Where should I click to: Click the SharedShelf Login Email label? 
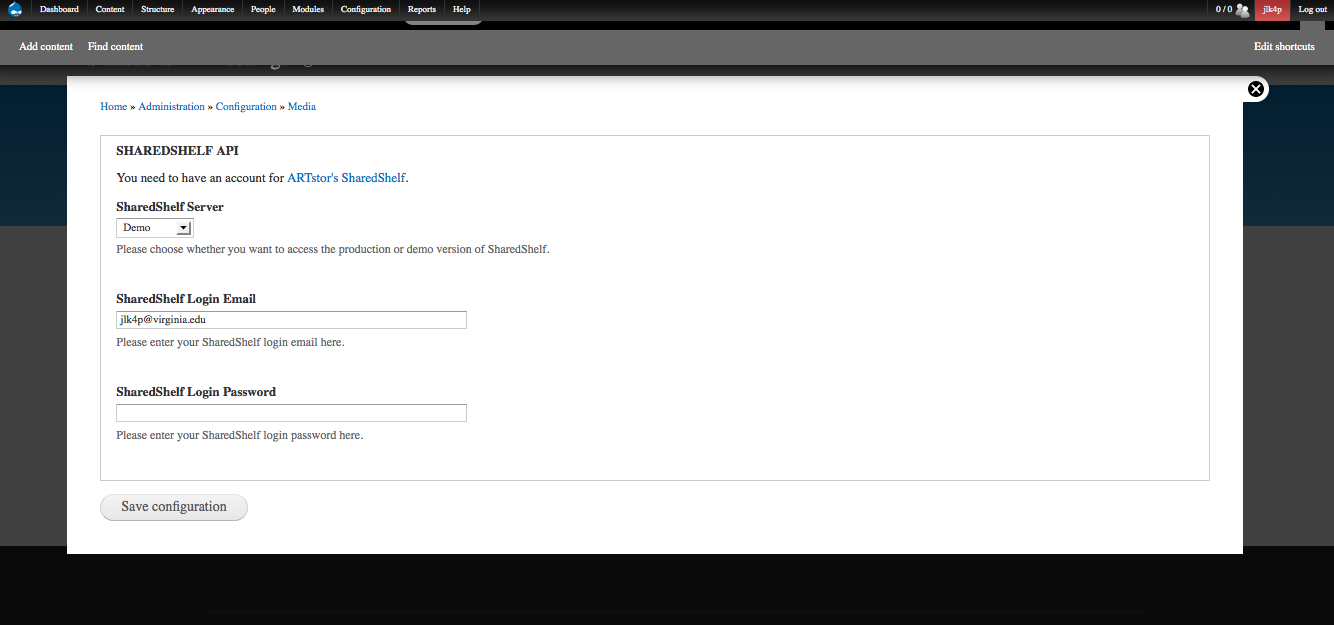tap(186, 299)
